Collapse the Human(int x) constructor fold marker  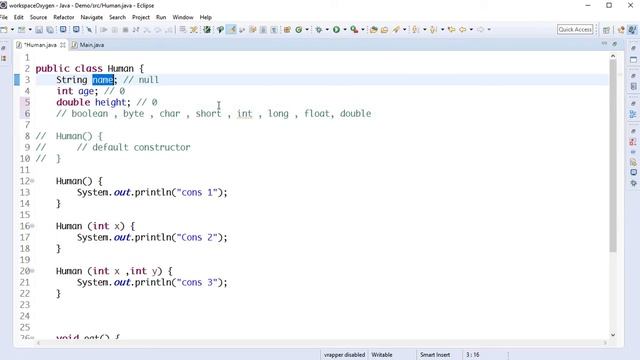32,226
